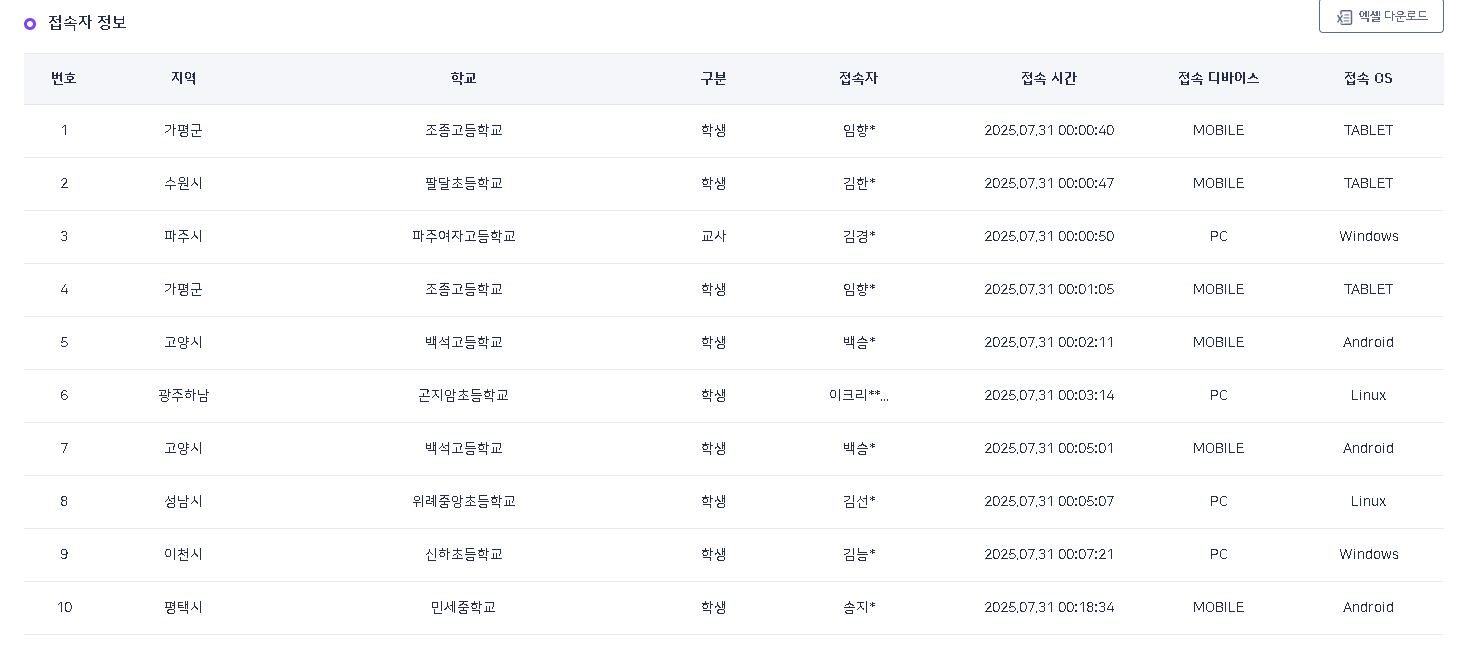
Task: Click the 접속 시간 column header
Action: click(x=1049, y=79)
